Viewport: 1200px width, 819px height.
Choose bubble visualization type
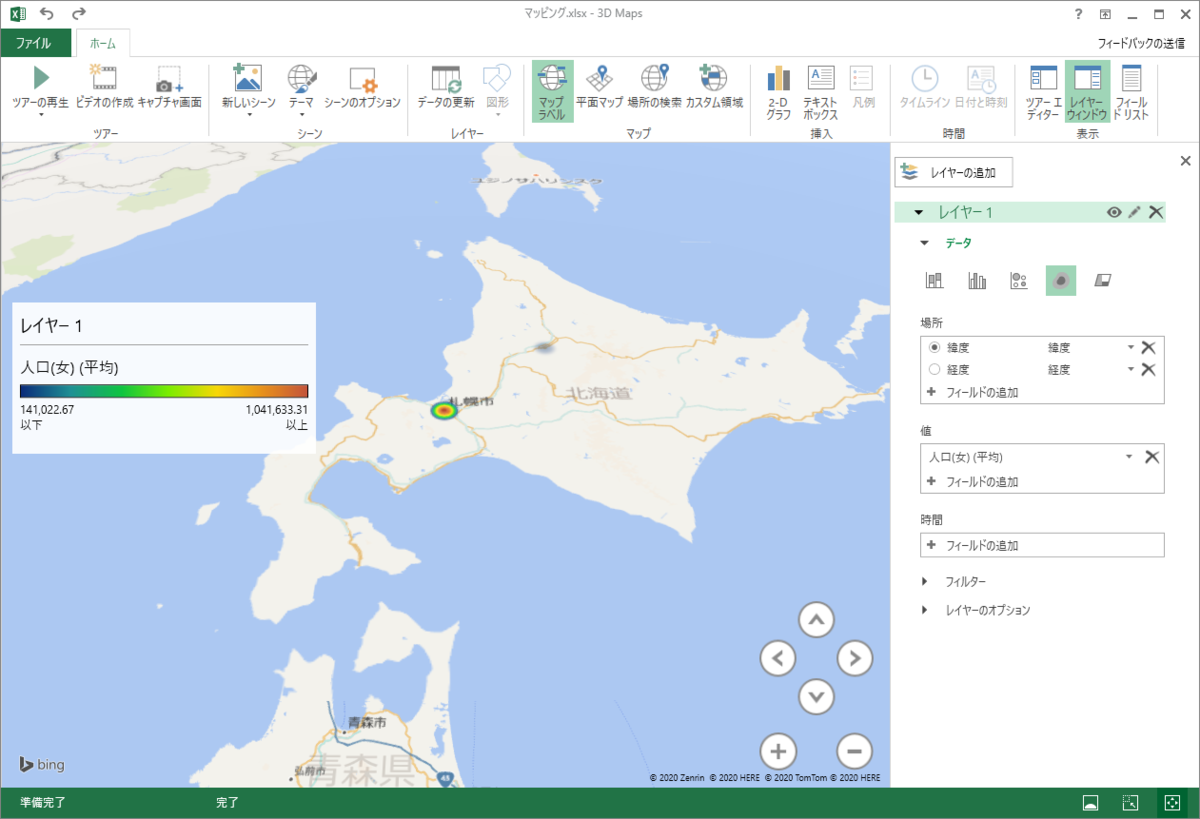coord(1019,281)
